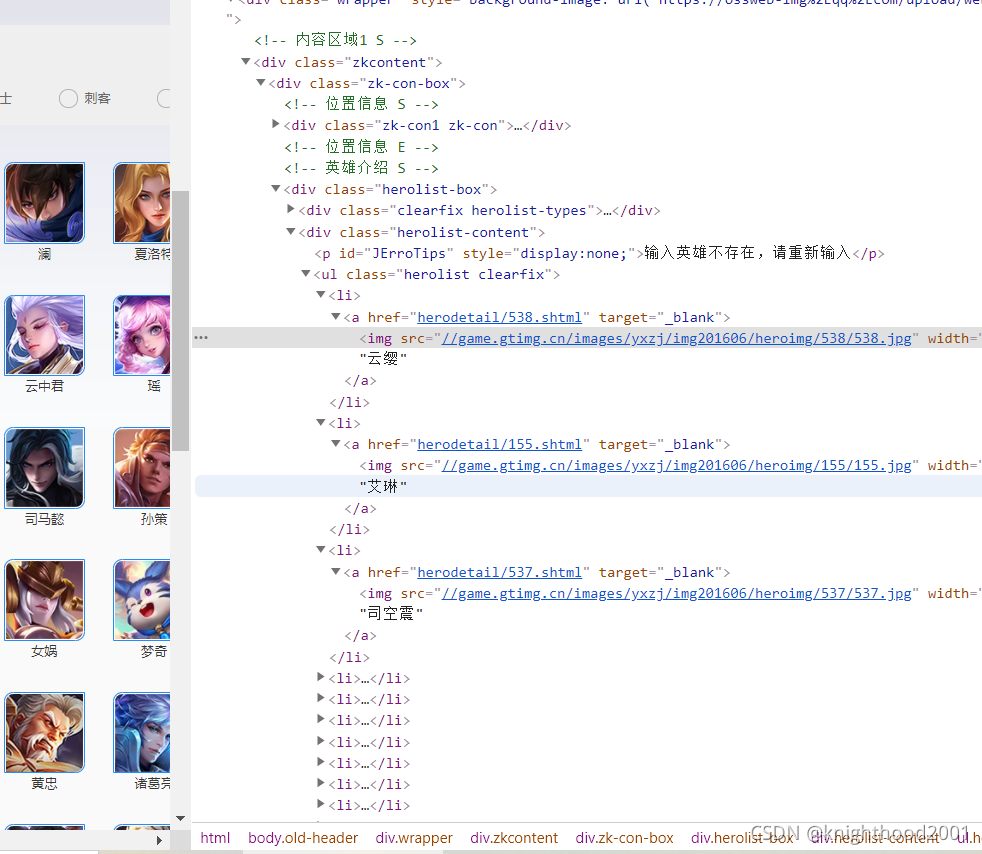The height and width of the screenshot is (854, 982).
Task: Follow the herodetail/155.shtml link
Action: (499, 445)
